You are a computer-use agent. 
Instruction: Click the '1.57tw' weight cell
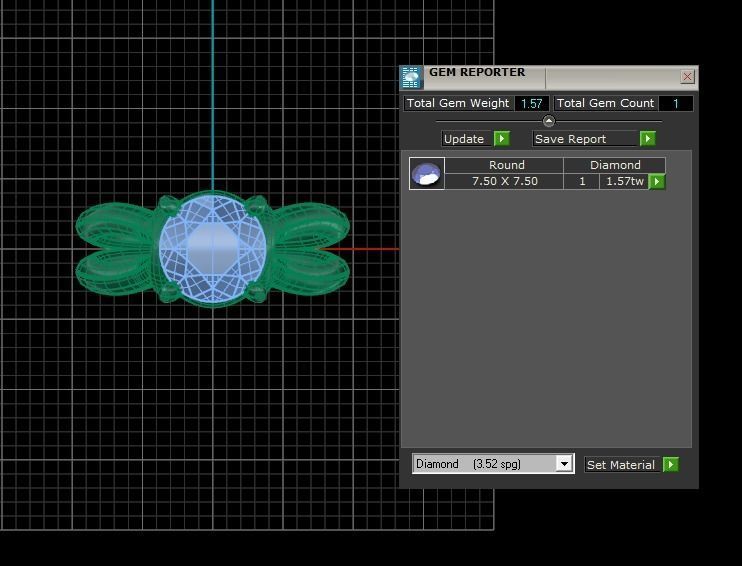[x=625, y=181]
